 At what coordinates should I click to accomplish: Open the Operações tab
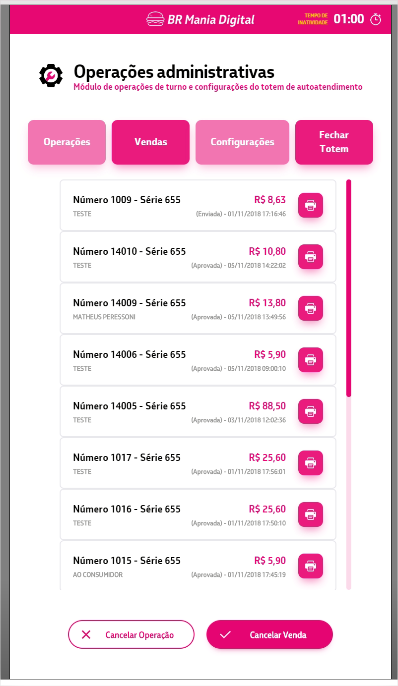click(x=67, y=142)
